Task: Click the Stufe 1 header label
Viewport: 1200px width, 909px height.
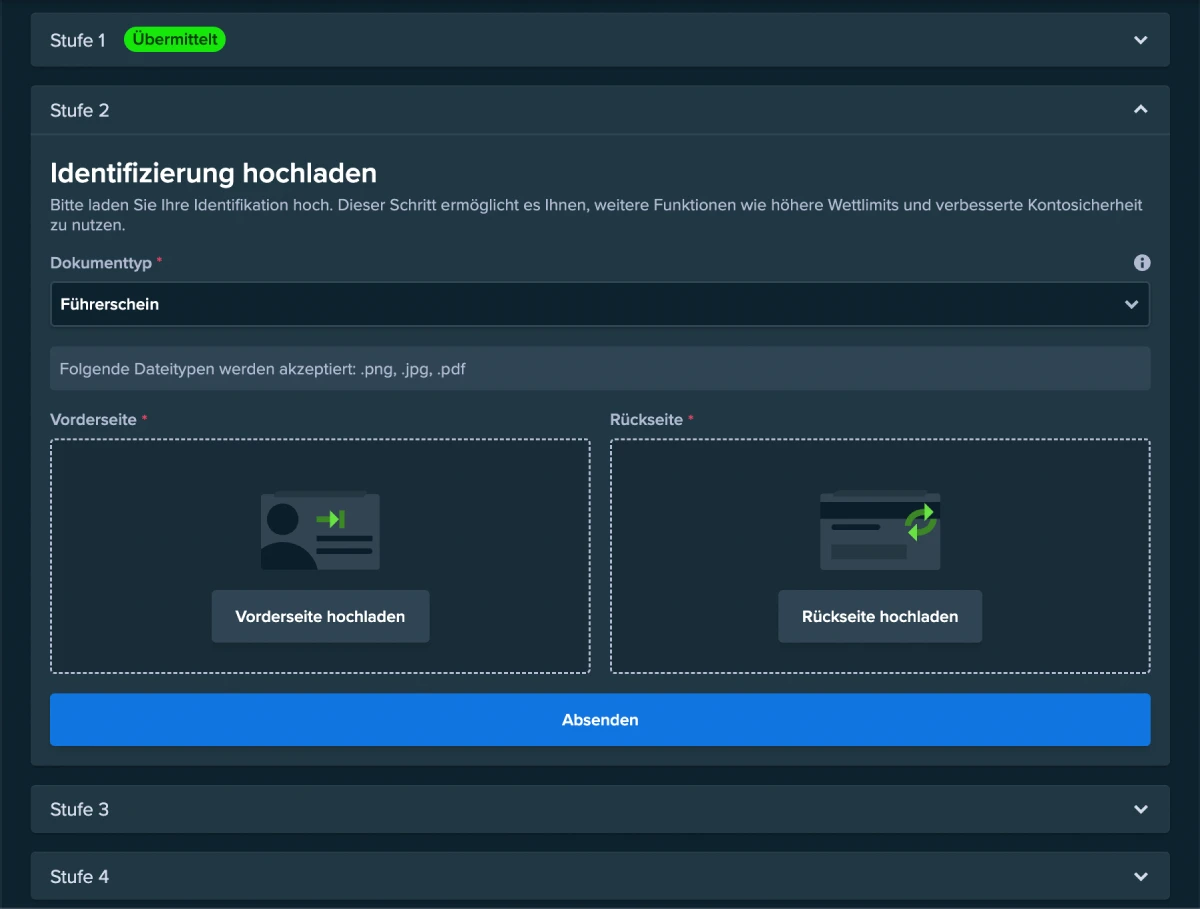Action: coord(78,40)
